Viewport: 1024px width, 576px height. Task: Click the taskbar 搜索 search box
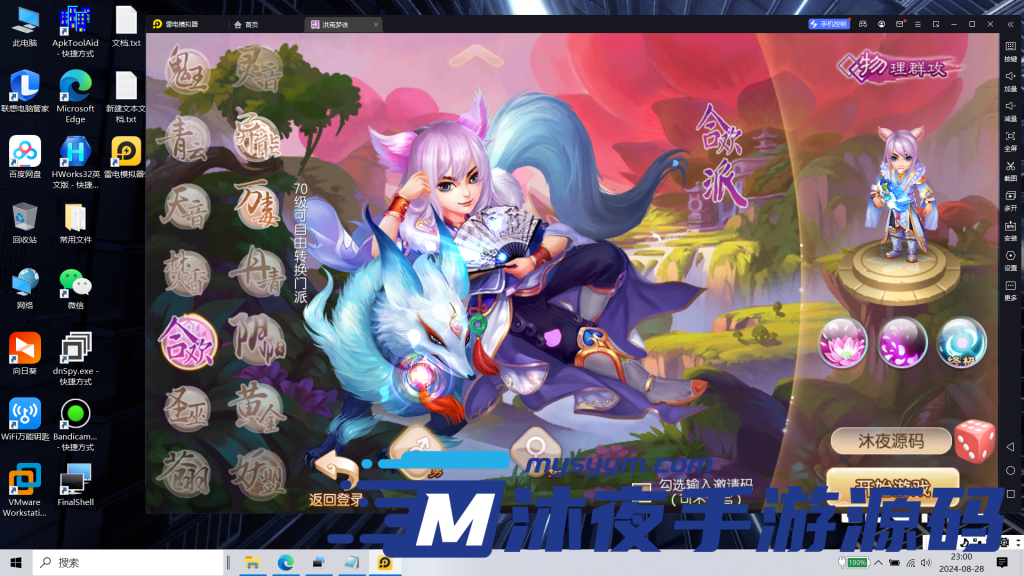point(128,562)
